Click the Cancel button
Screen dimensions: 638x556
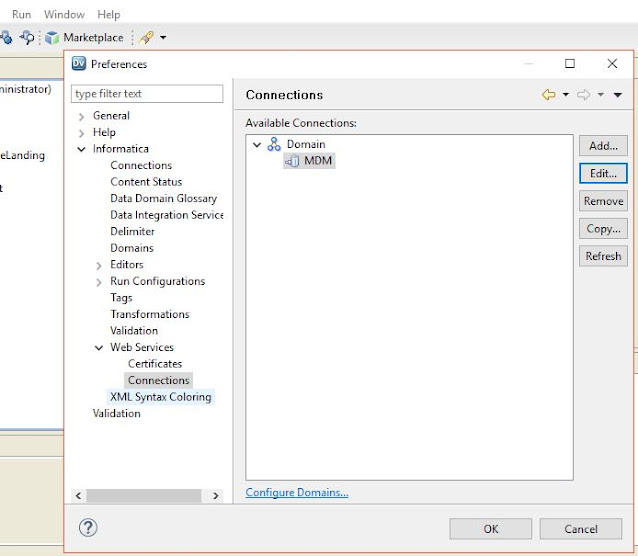point(581,529)
